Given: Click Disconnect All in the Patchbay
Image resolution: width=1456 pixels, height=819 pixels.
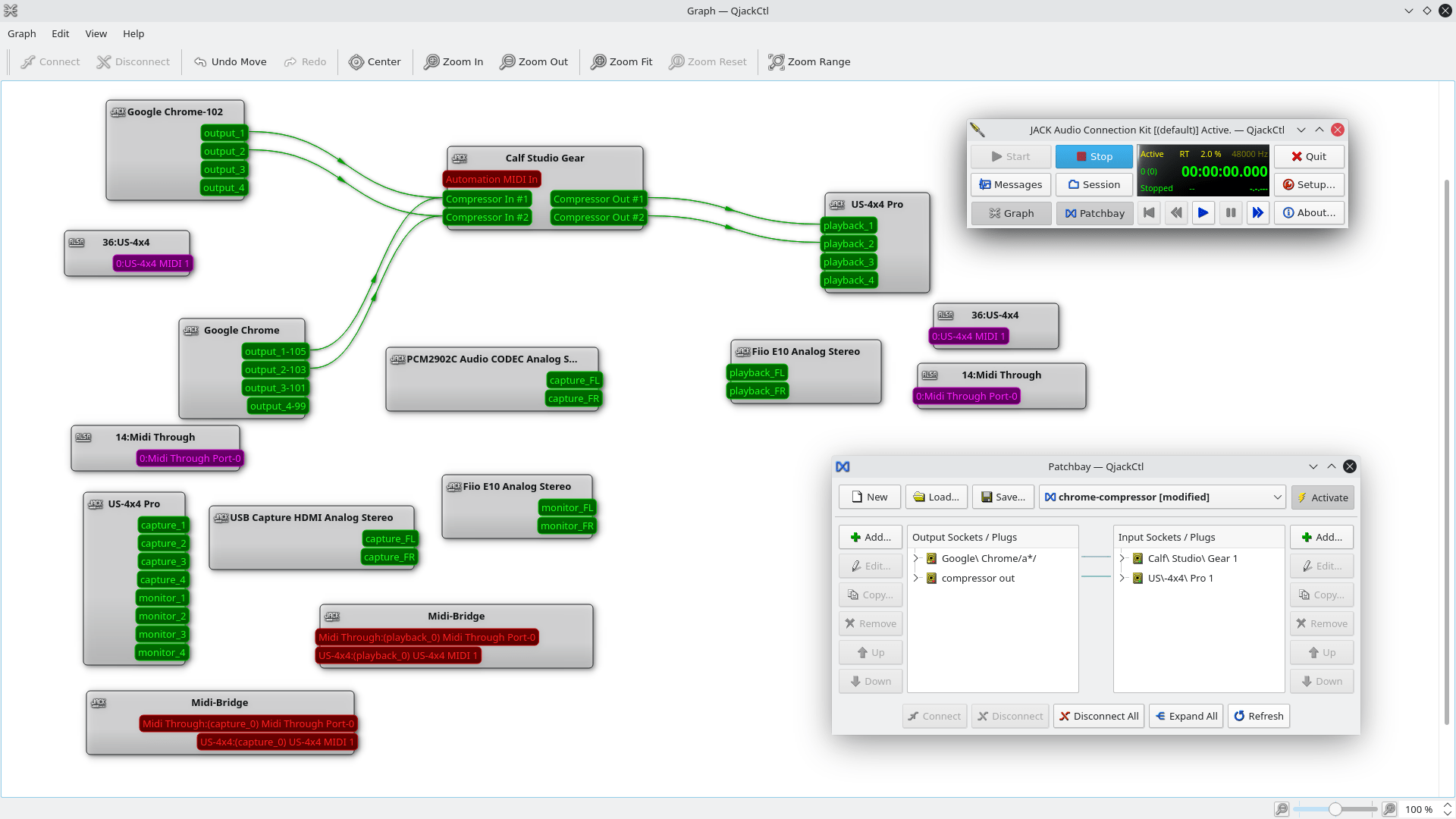Looking at the screenshot, I should click(1098, 716).
